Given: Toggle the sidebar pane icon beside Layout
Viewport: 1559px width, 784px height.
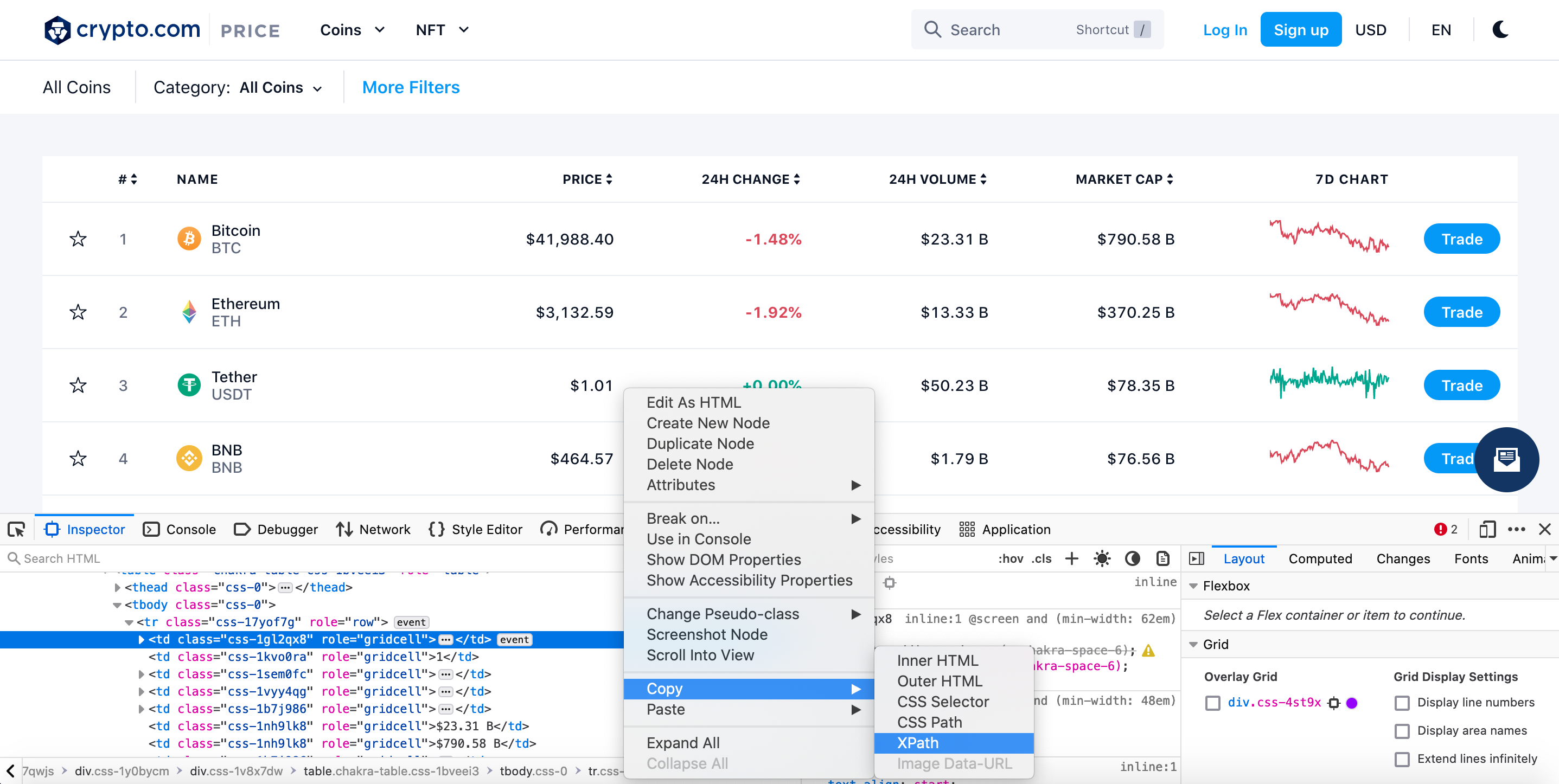Looking at the screenshot, I should point(1197,558).
